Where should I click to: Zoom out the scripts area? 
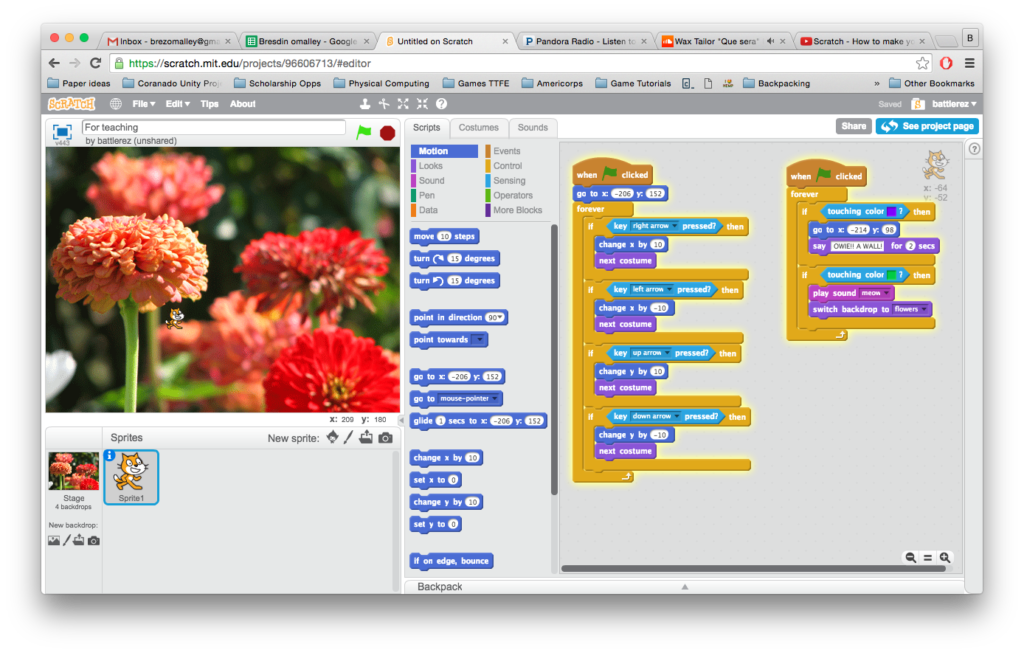tap(910, 558)
